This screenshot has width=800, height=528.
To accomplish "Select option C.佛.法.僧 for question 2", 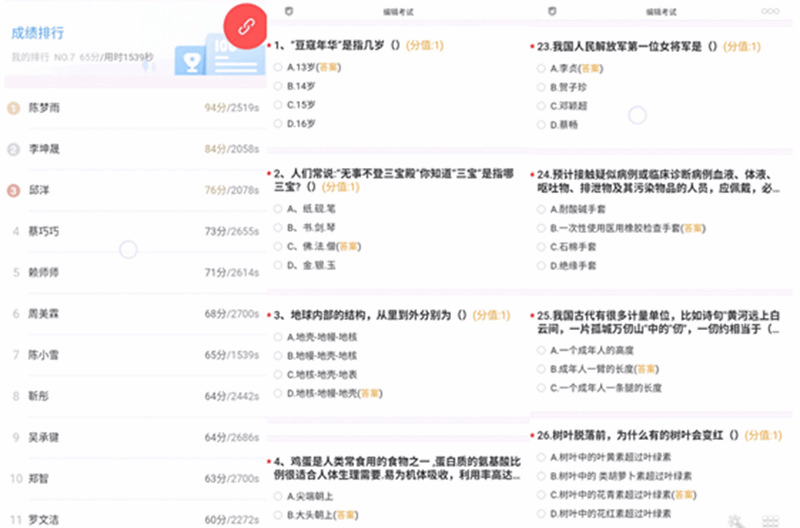I will 277,246.
